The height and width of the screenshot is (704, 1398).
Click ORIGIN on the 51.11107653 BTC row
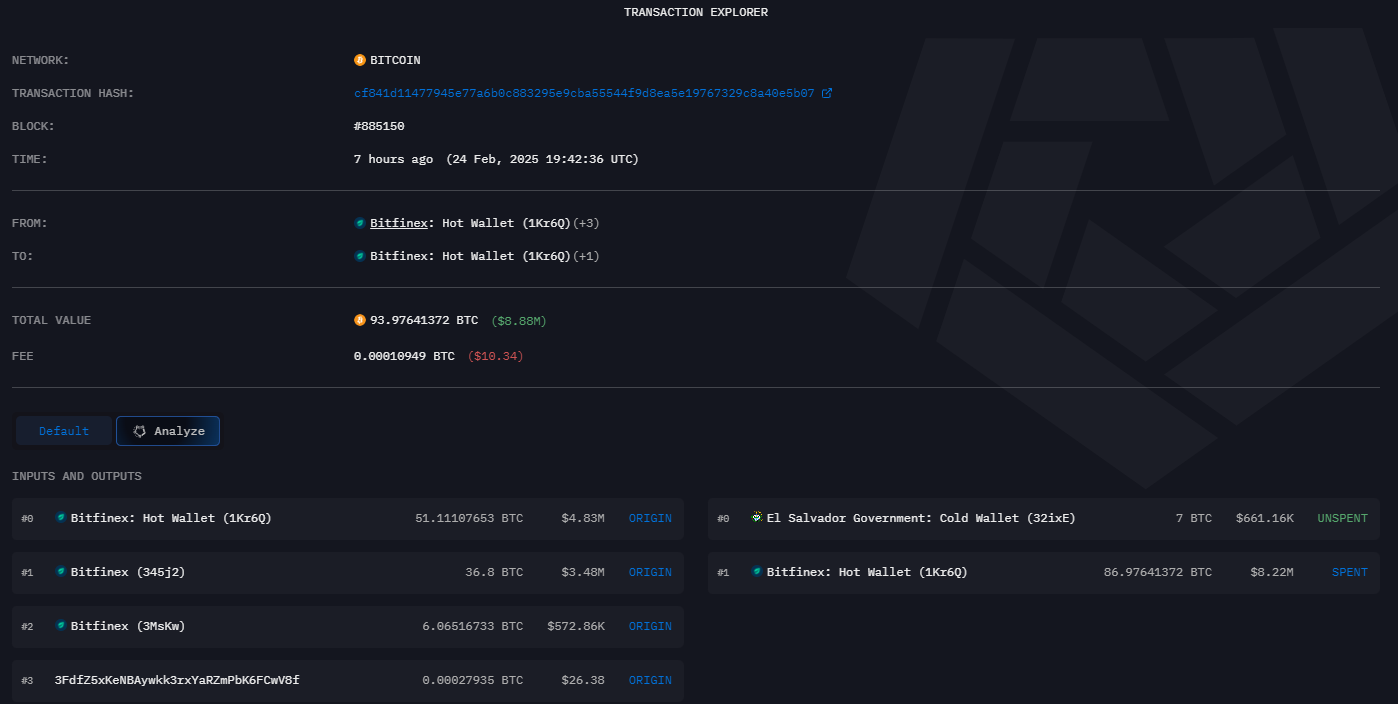coord(650,518)
